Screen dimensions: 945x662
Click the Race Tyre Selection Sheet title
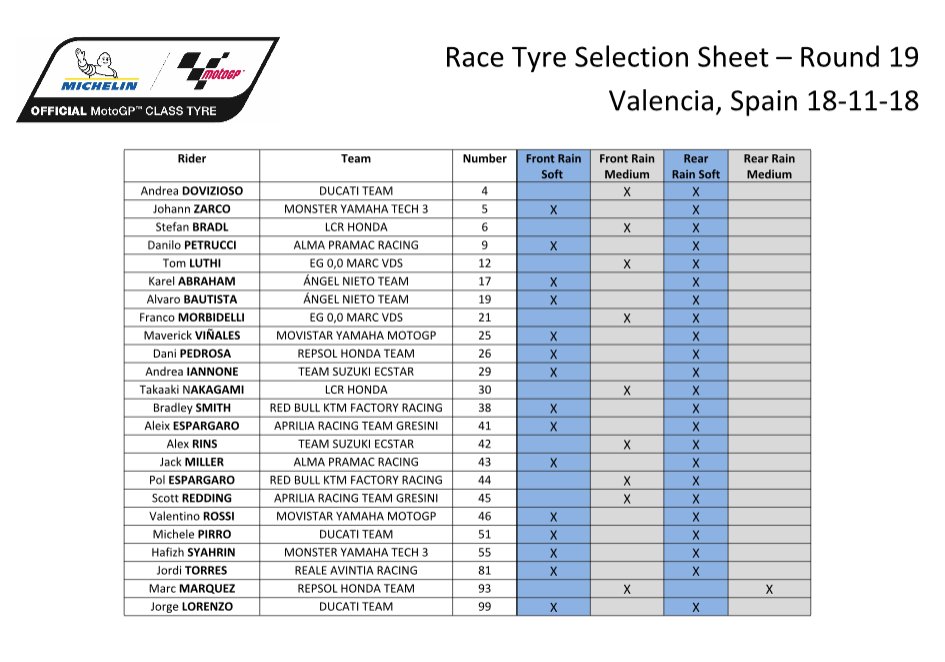681,59
